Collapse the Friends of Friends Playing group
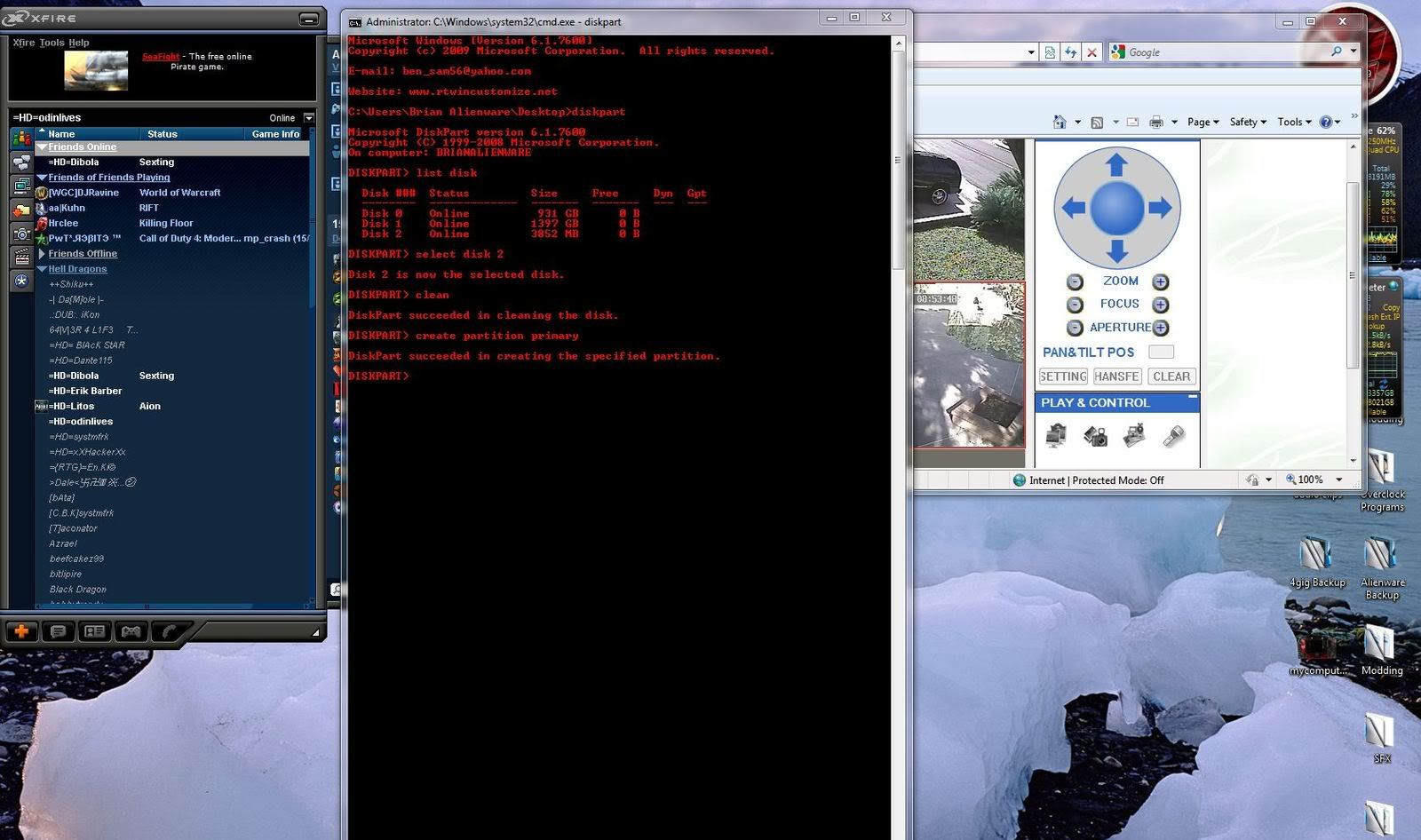Screen dimensions: 1421x840 coord(42,178)
